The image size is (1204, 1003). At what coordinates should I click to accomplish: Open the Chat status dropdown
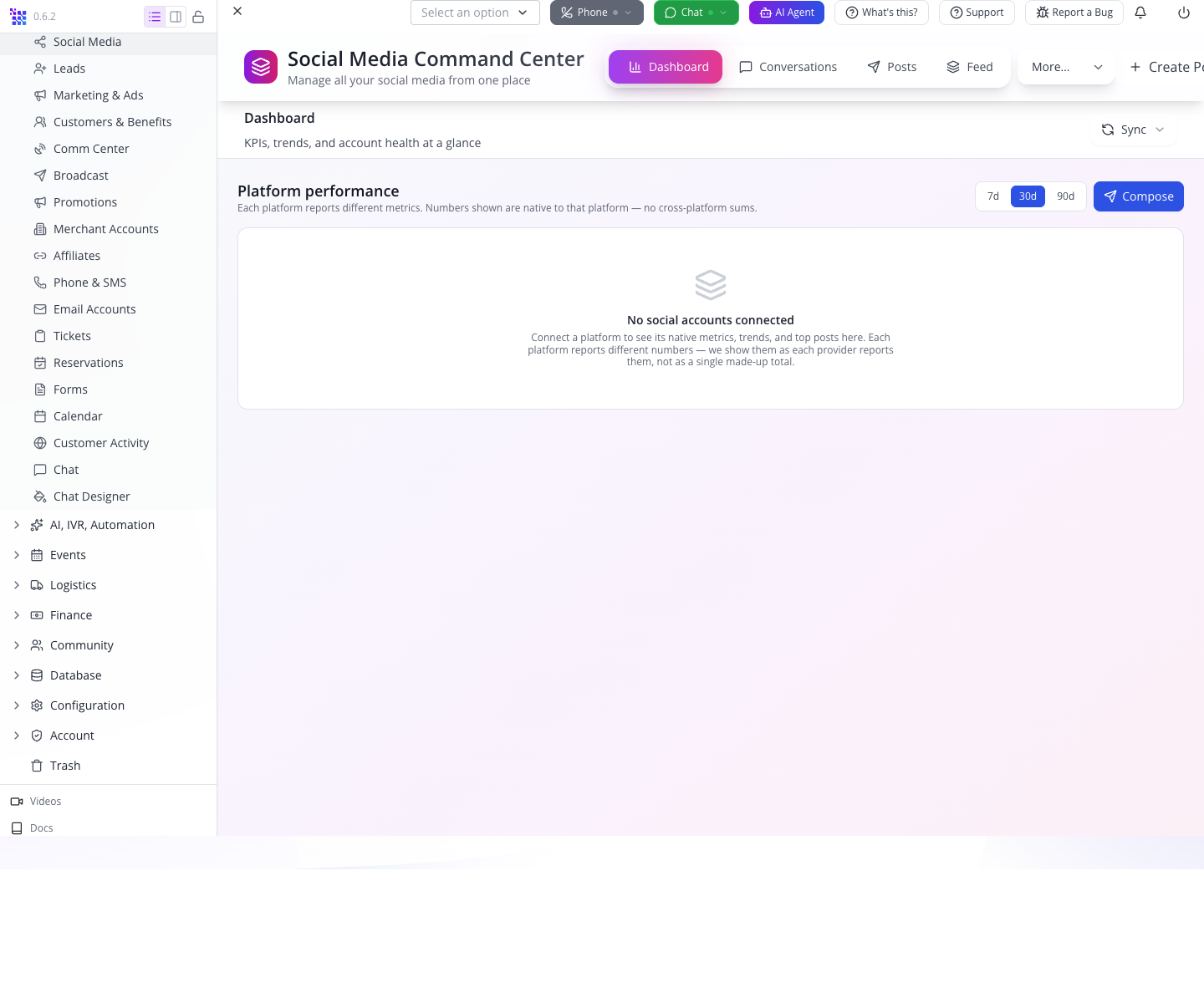[696, 13]
